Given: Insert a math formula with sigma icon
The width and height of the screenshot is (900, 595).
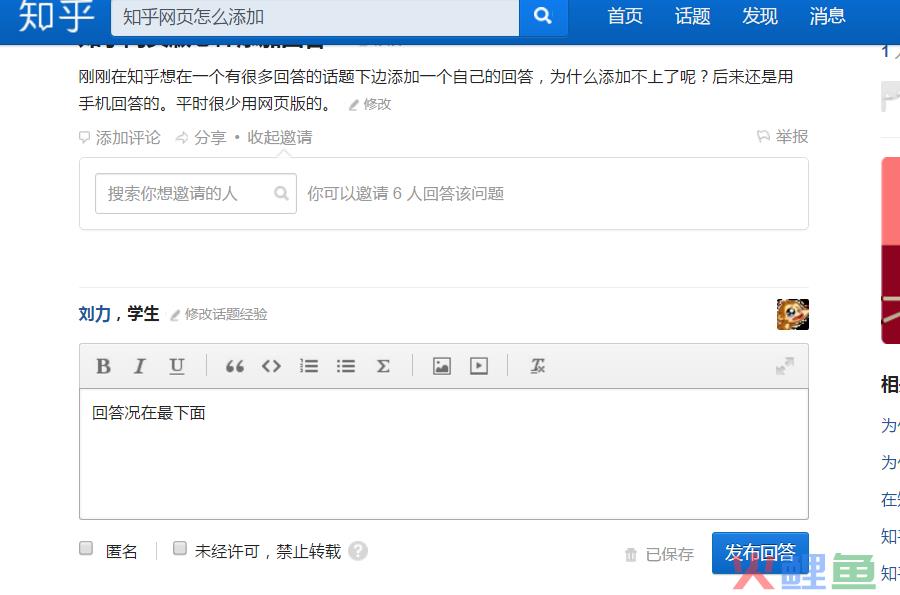Looking at the screenshot, I should tap(383, 366).
